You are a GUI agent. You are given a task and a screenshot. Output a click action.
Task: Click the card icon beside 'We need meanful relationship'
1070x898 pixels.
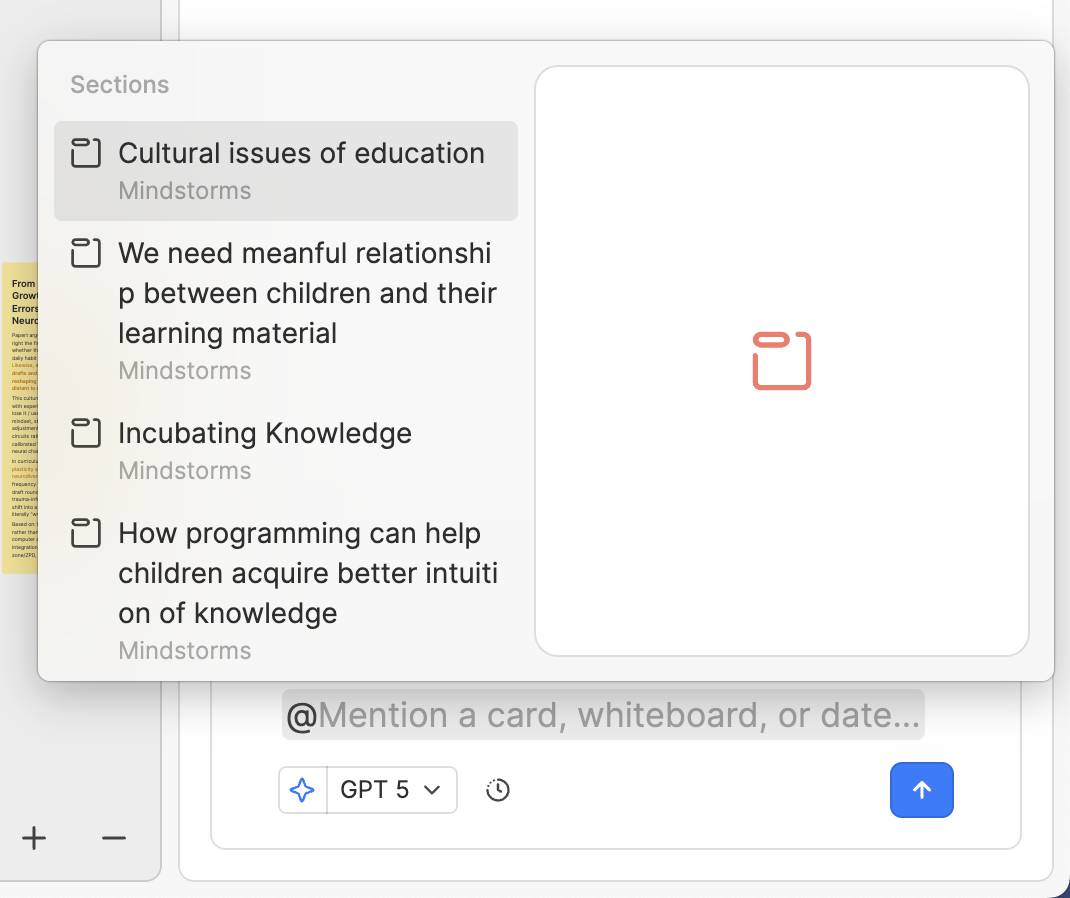click(x=86, y=253)
